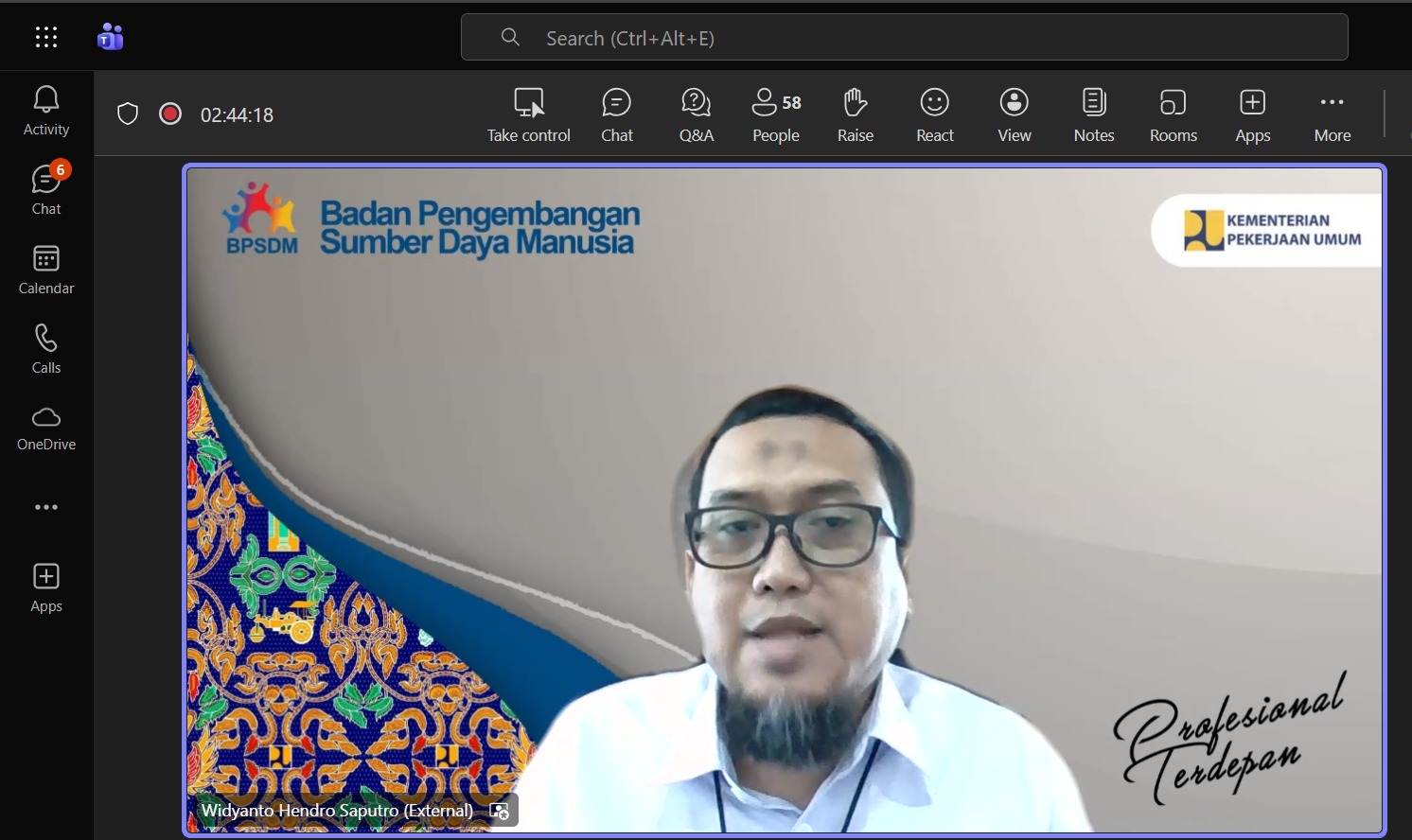
Task: Expand the More meeting options menu
Action: coord(1332,114)
